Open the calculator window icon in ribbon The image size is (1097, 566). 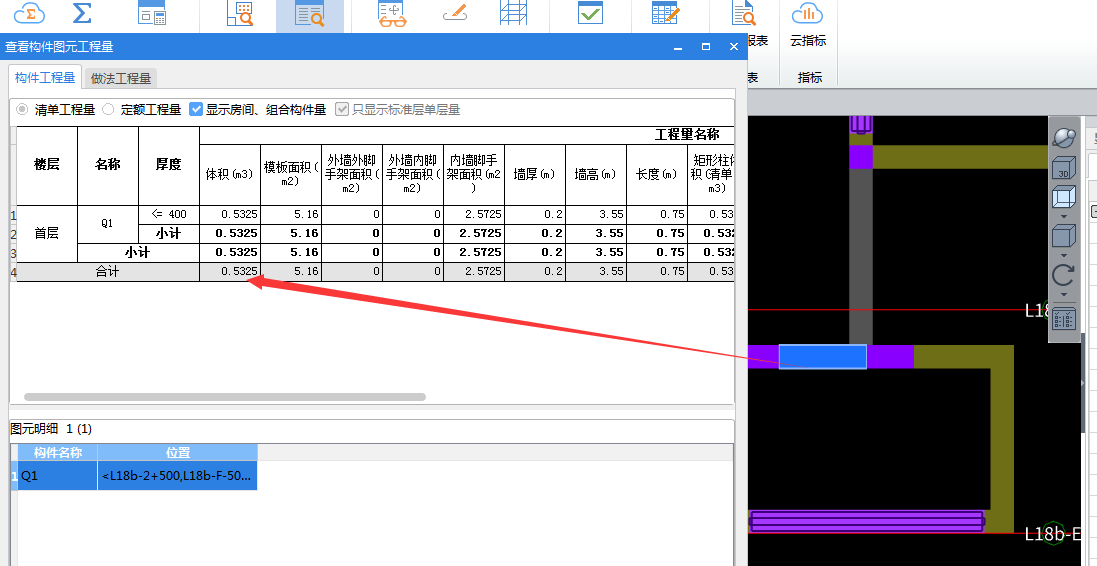tap(152, 13)
